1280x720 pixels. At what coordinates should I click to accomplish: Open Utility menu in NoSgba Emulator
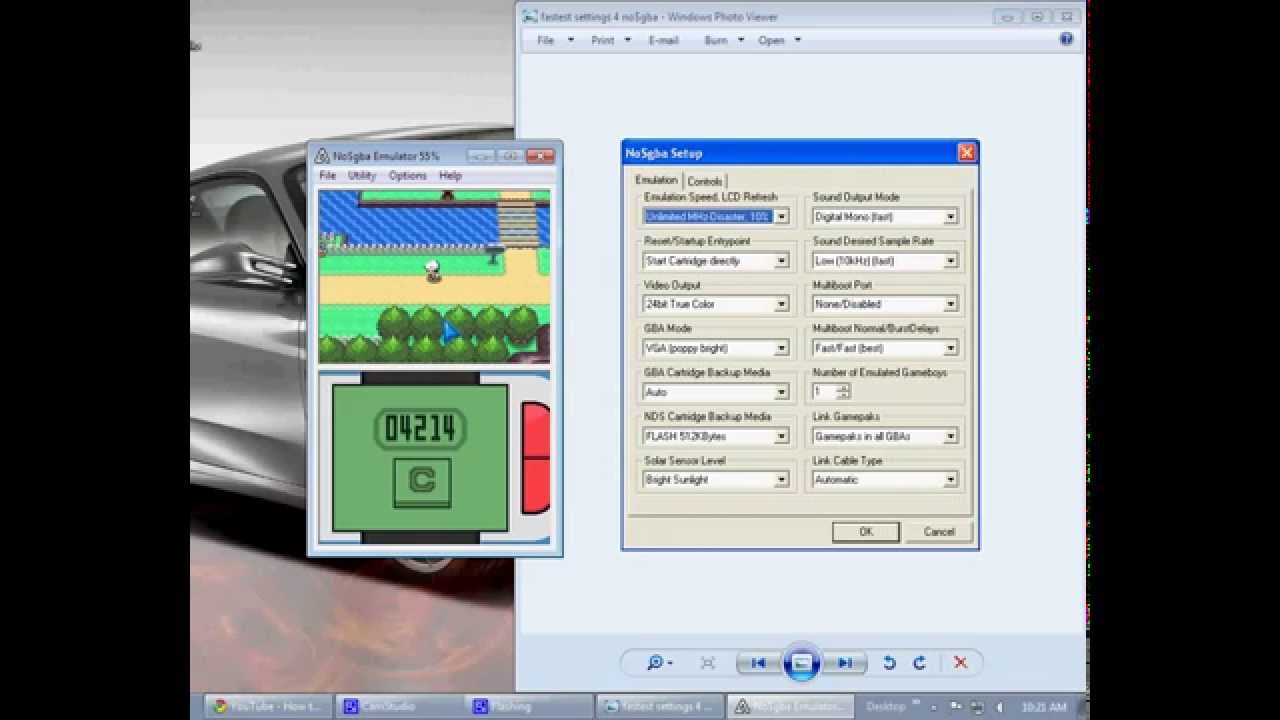[362, 175]
